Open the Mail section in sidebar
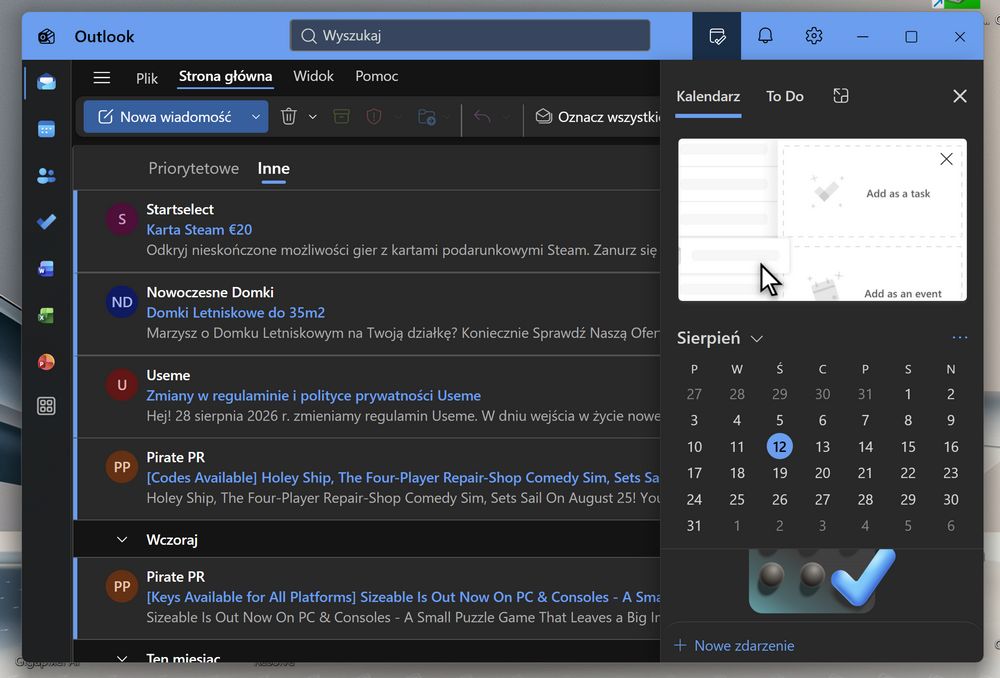Viewport: 1000px width, 678px height. pyautogui.click(x=46, y=82)
